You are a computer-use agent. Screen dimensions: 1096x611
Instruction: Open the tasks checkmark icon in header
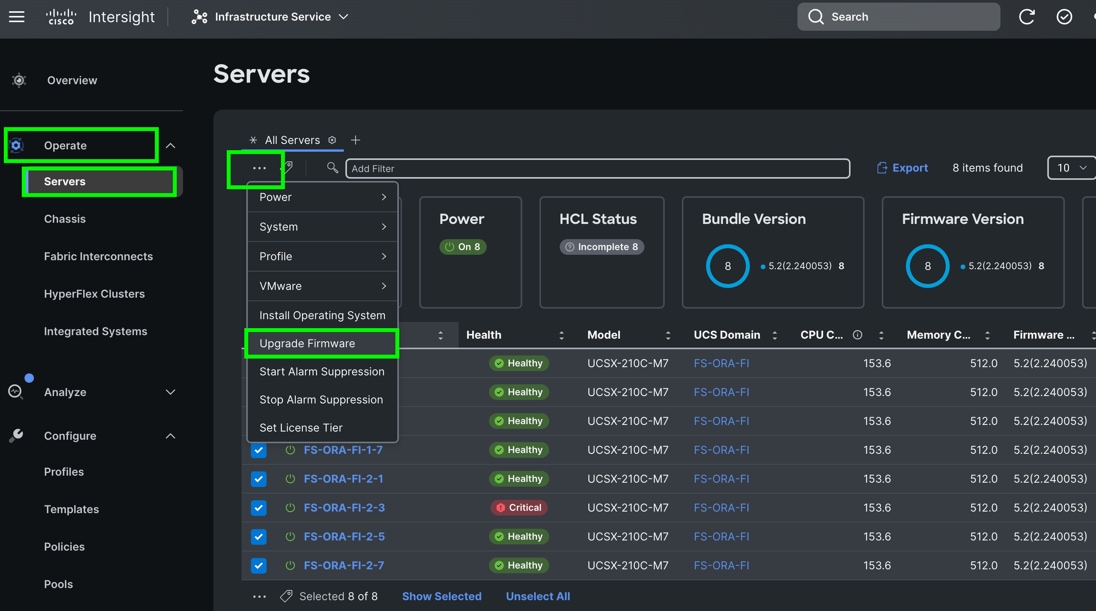[x=1064, y=17]
